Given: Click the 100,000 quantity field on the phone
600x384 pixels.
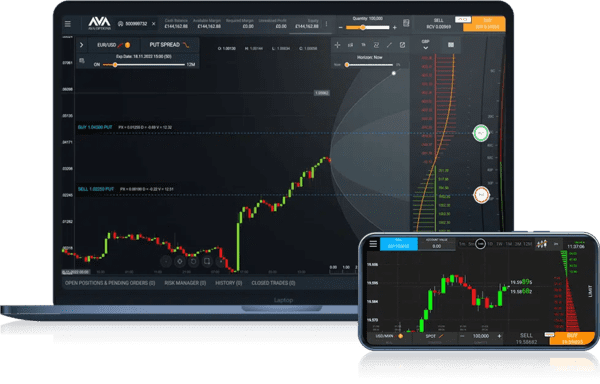Looking at the screenshot, I should tap(481, 336).
